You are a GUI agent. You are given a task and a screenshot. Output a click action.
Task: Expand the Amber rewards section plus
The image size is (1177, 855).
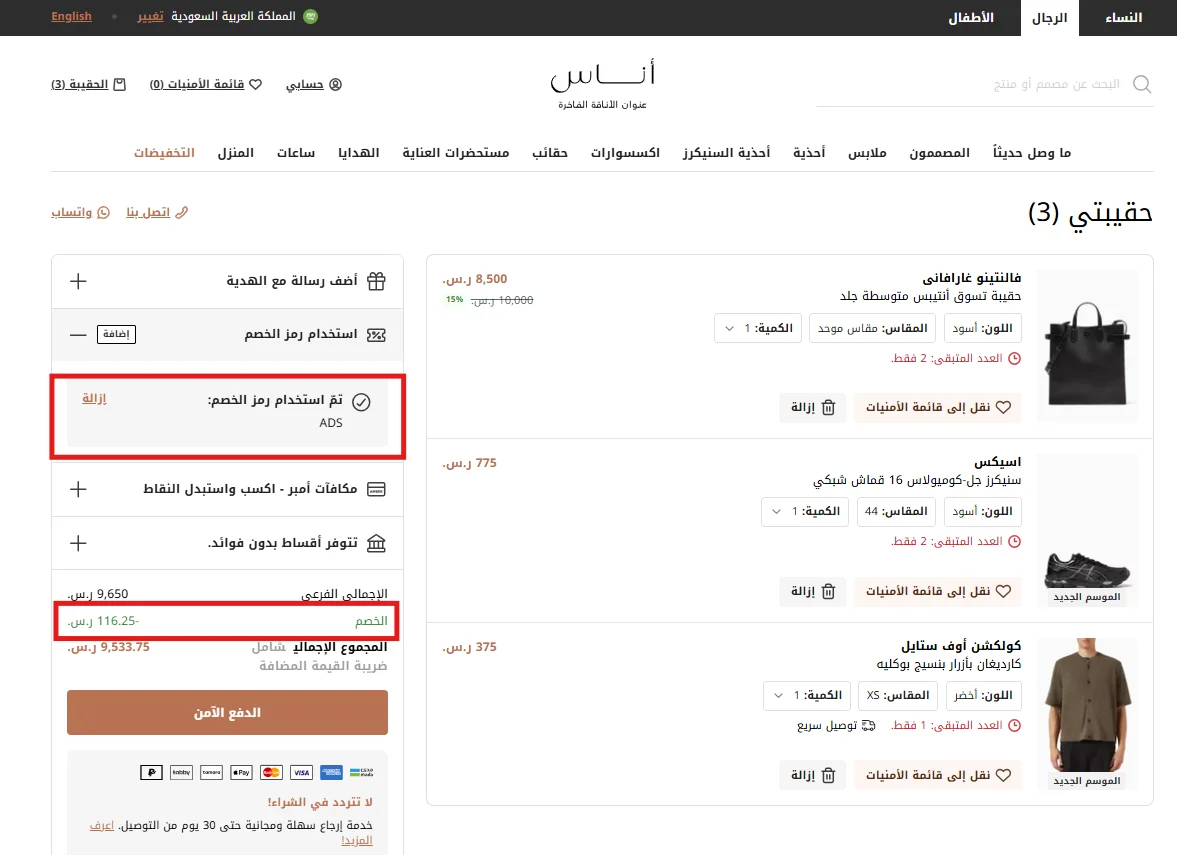click(78, 489)
